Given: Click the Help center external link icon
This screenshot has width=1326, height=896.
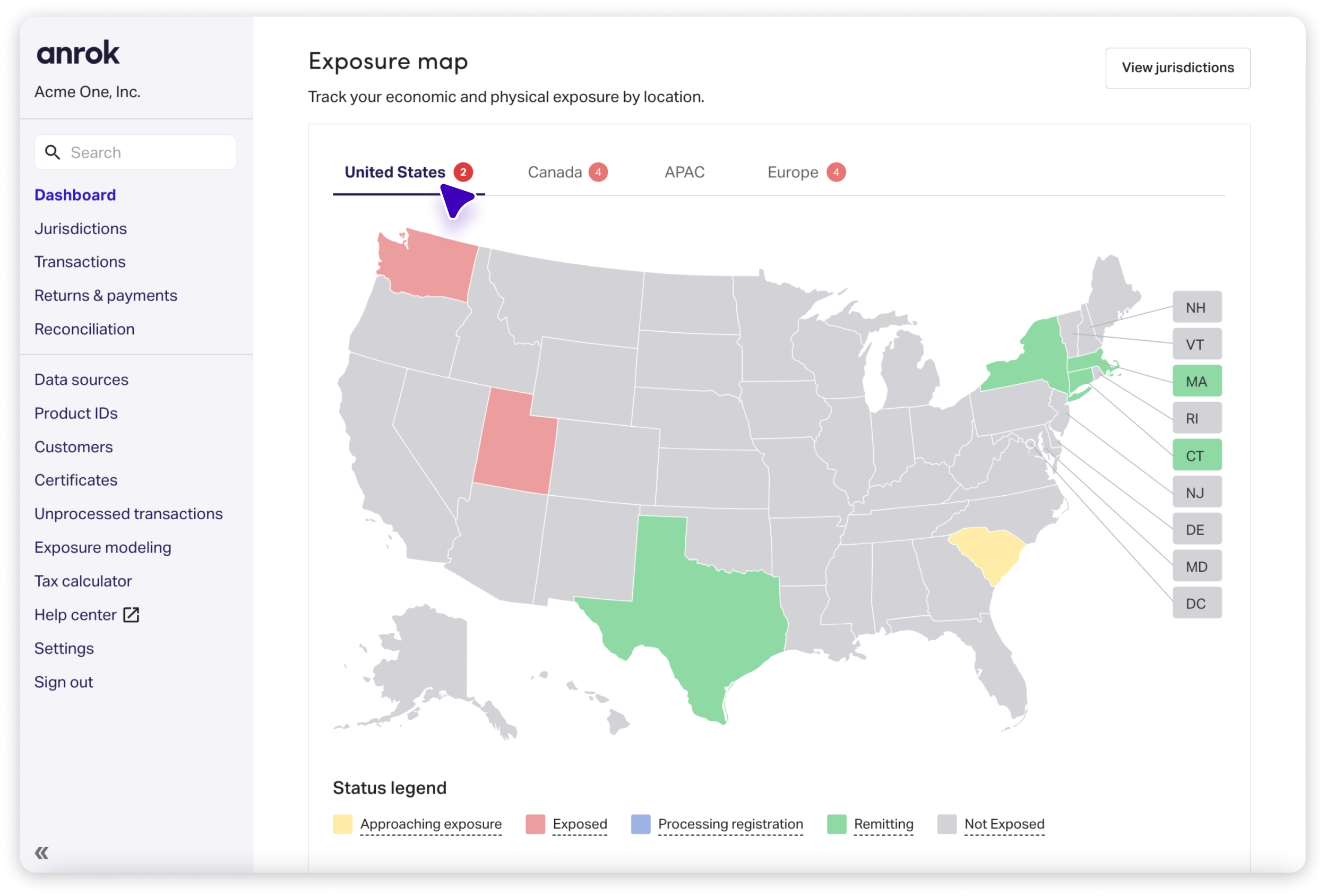Looking at the screenshot, I should pos(131,615).
